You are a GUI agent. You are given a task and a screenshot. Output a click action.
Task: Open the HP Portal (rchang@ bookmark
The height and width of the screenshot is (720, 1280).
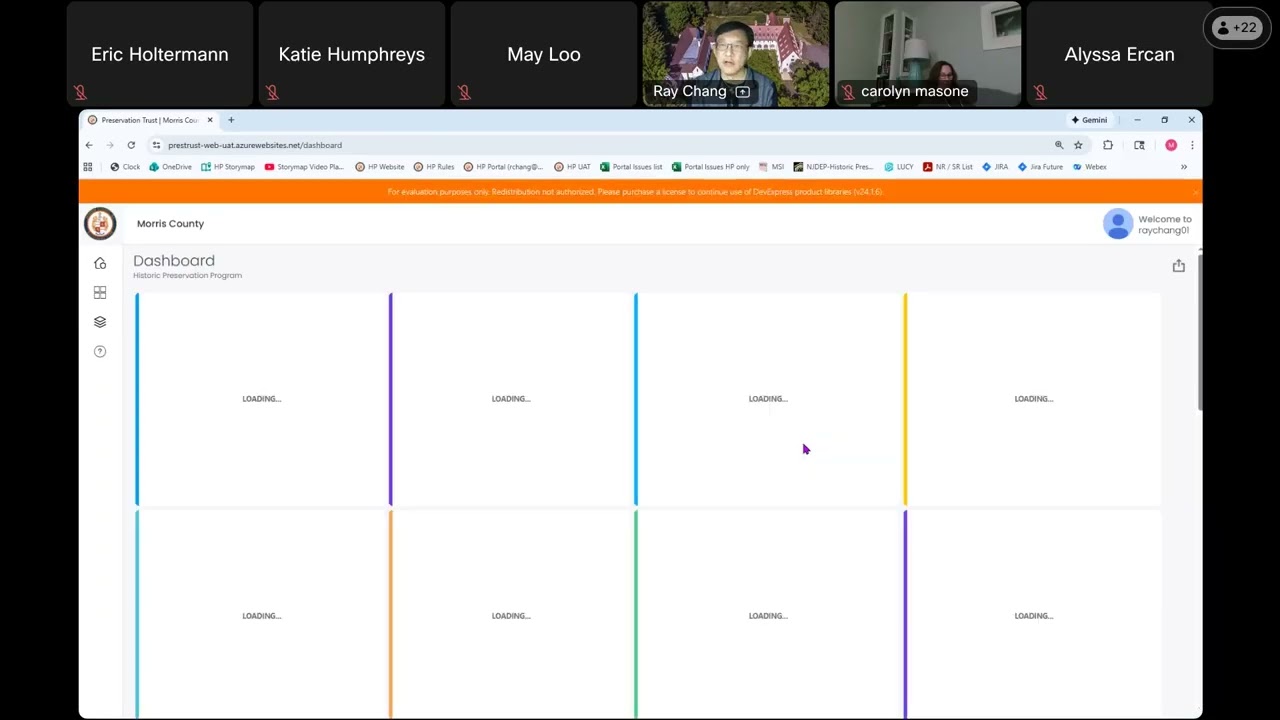[x=503, y=167]
